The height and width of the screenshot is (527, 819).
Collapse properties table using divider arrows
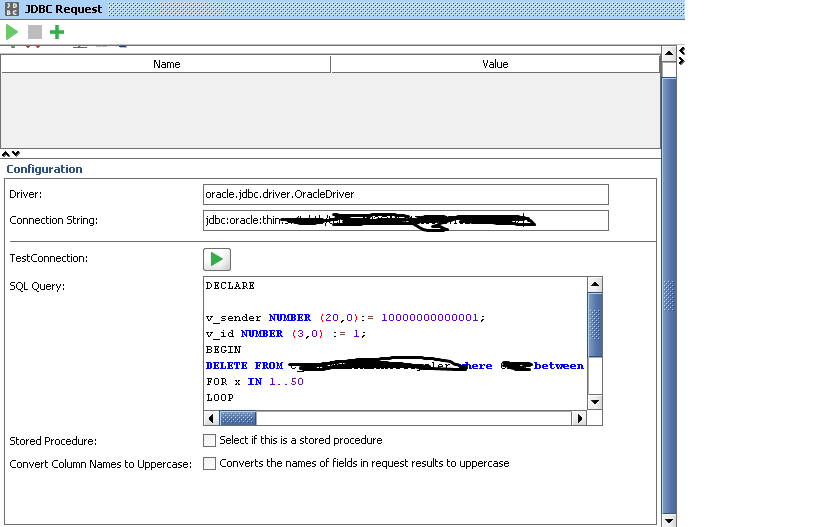[10, 153]
